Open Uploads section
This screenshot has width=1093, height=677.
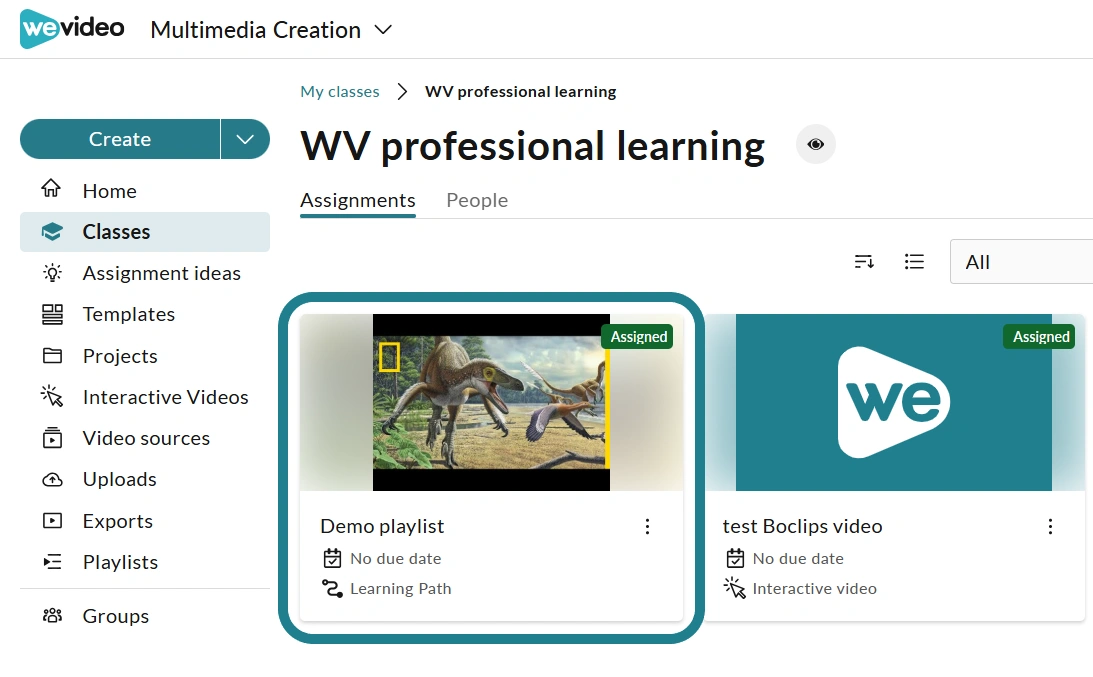[145, 479]
